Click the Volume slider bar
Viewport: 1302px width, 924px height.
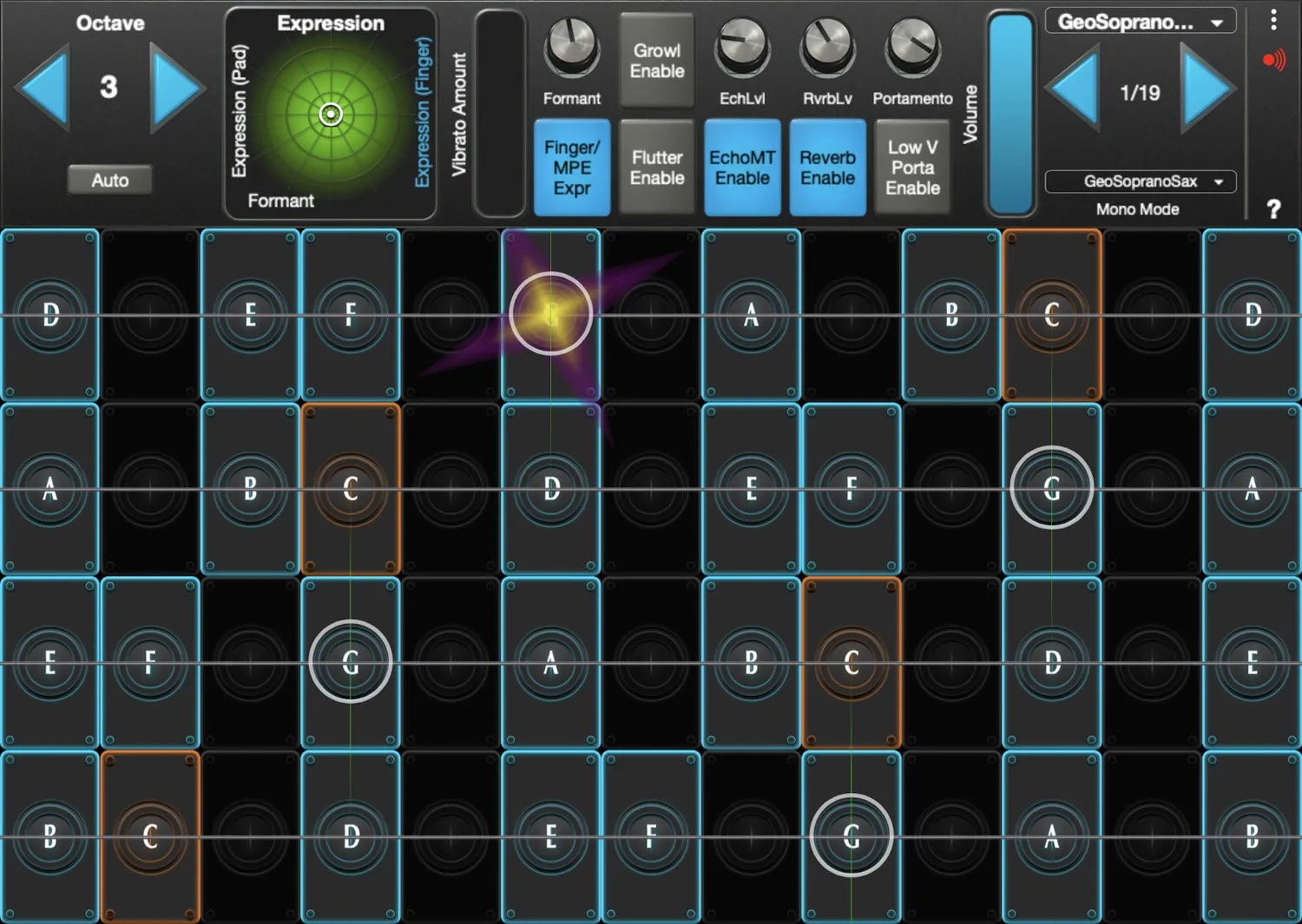pos(1011,113)
